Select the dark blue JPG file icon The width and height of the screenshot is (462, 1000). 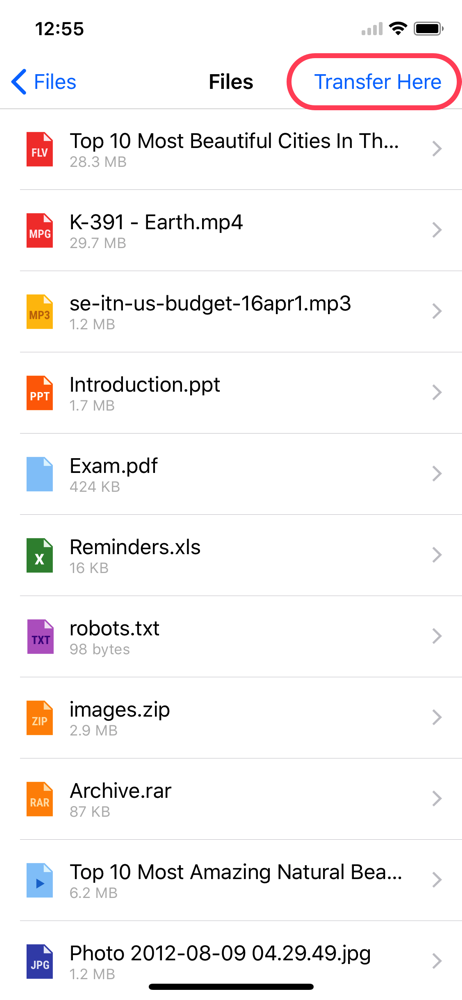[x=40, y=961]
